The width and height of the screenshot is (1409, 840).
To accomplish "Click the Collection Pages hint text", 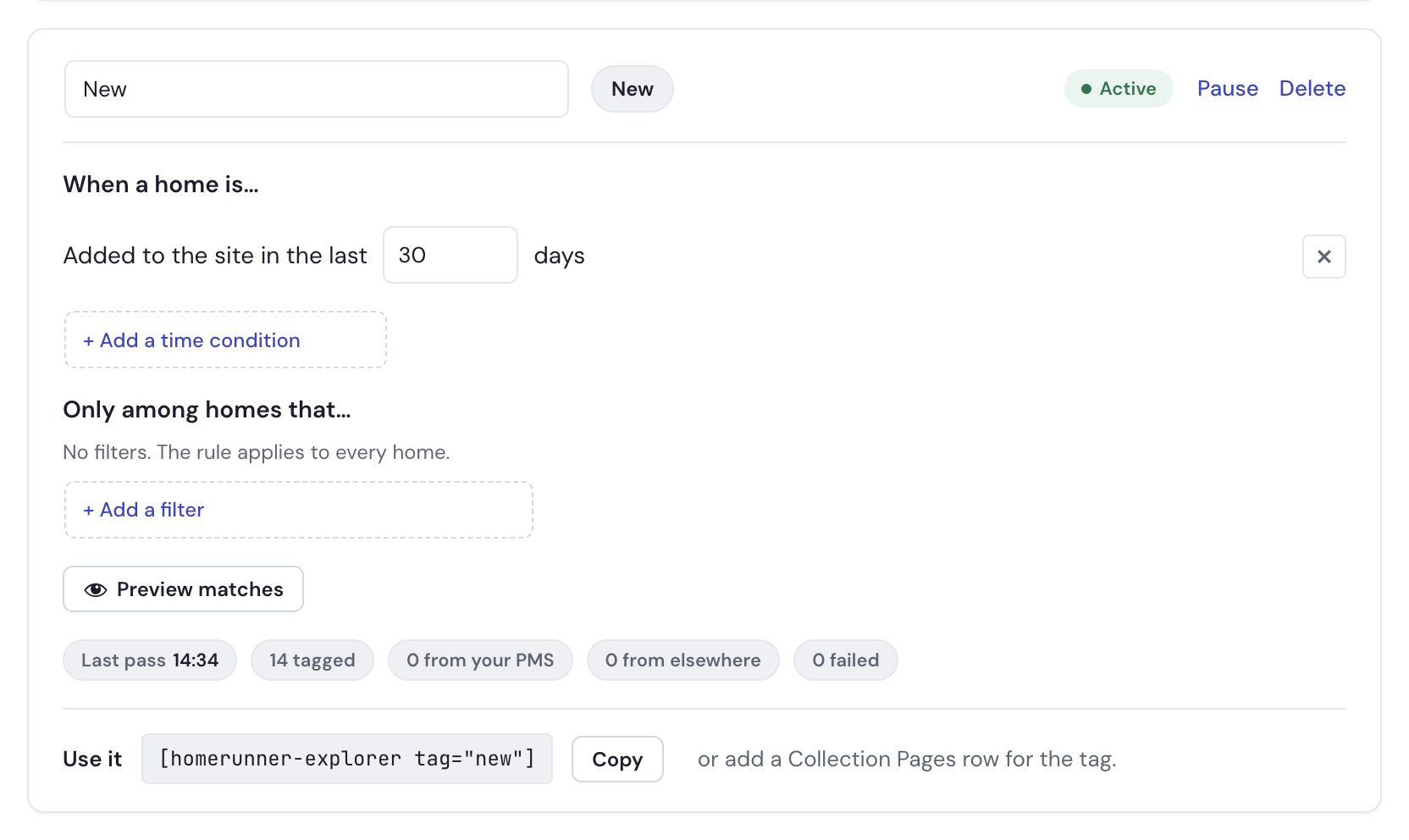I will click(x=907, y=760).
